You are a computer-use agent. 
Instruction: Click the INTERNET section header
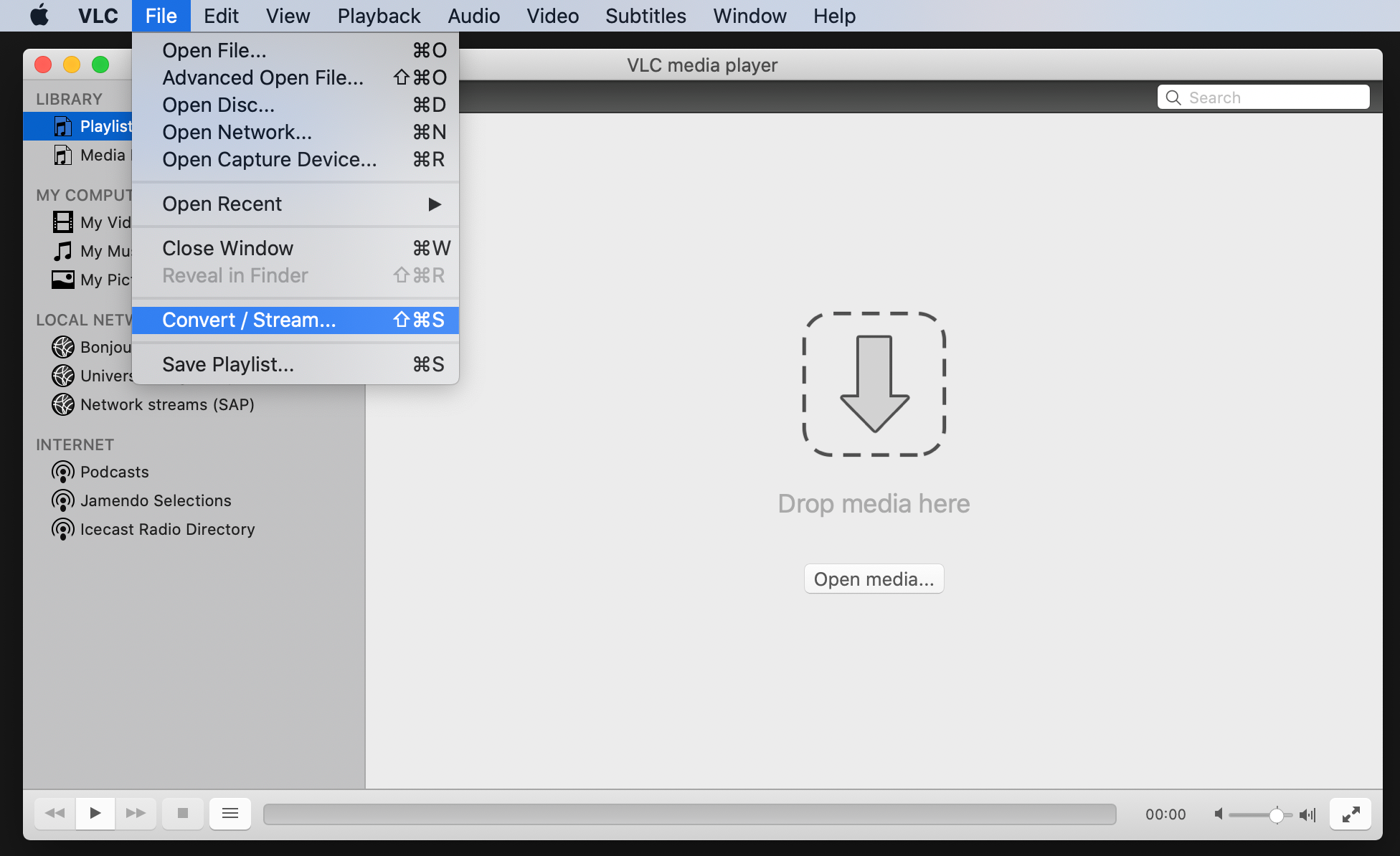point(75,444)
